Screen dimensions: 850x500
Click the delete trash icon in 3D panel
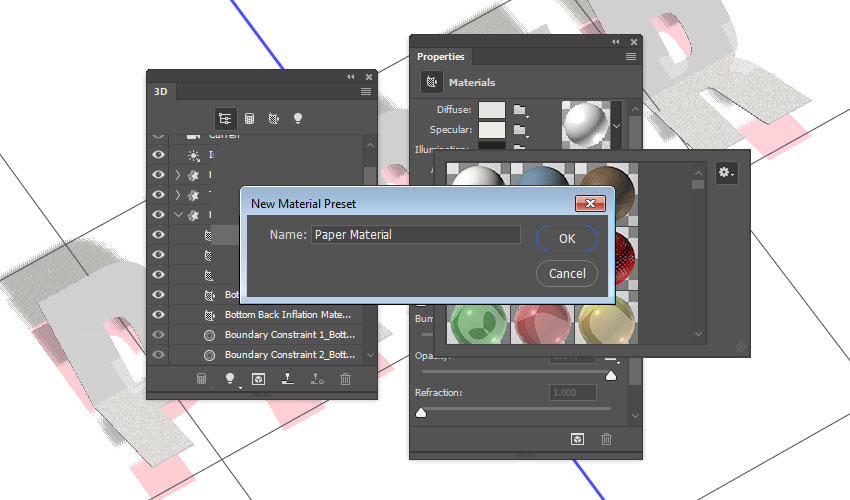point(345,379)
